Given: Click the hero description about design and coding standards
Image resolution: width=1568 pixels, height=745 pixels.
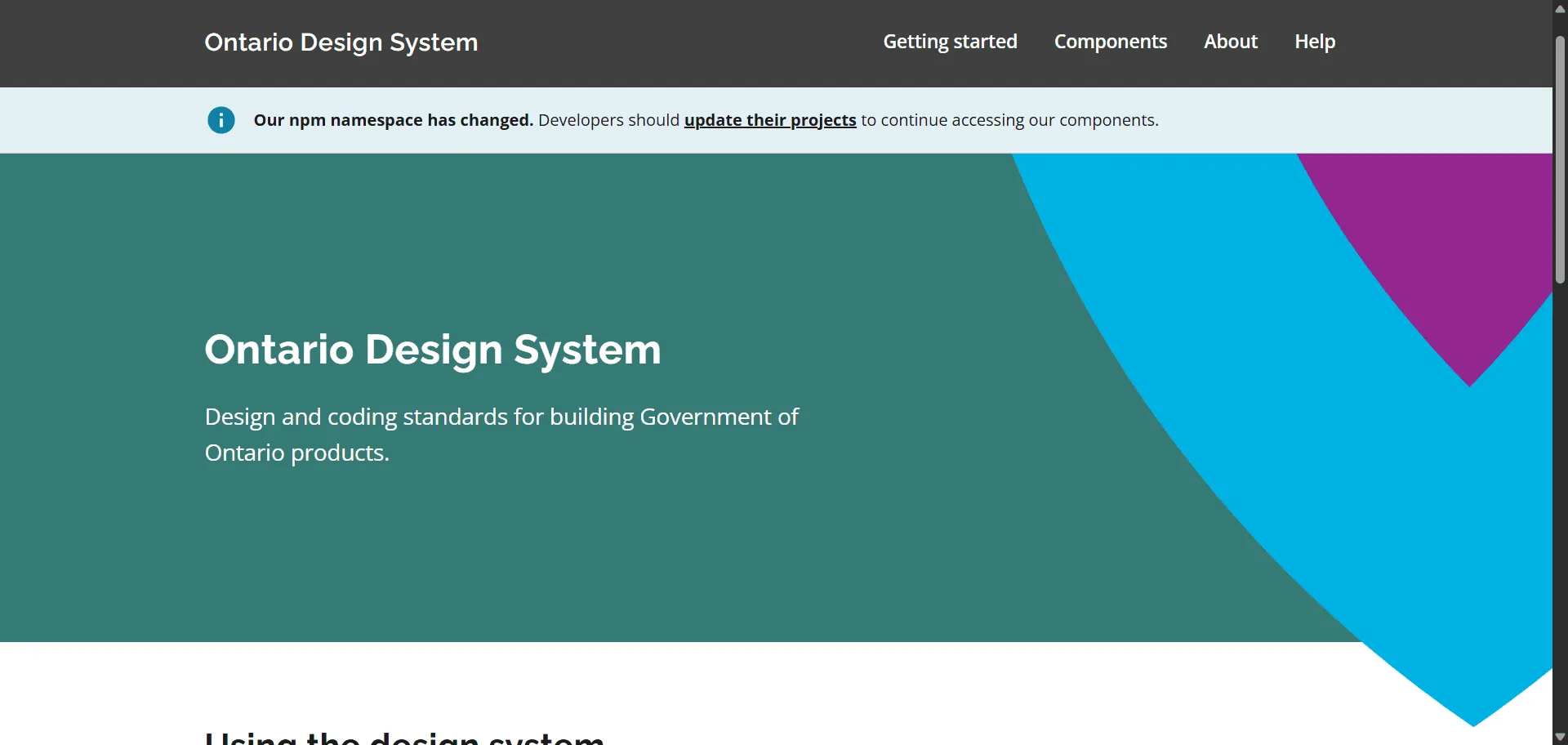Looking at the screenshot, I should [x=501, y=417].
